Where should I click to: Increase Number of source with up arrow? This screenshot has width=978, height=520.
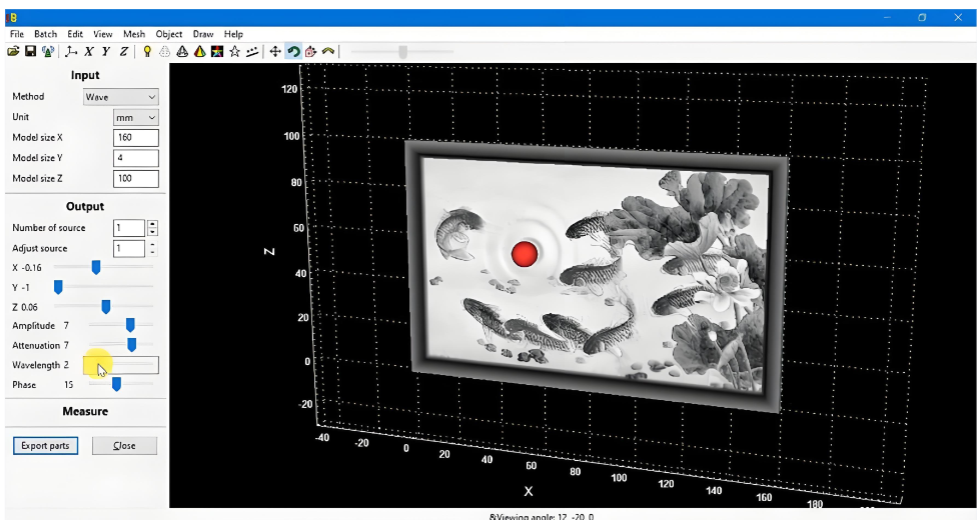click(x=152, y=224)
